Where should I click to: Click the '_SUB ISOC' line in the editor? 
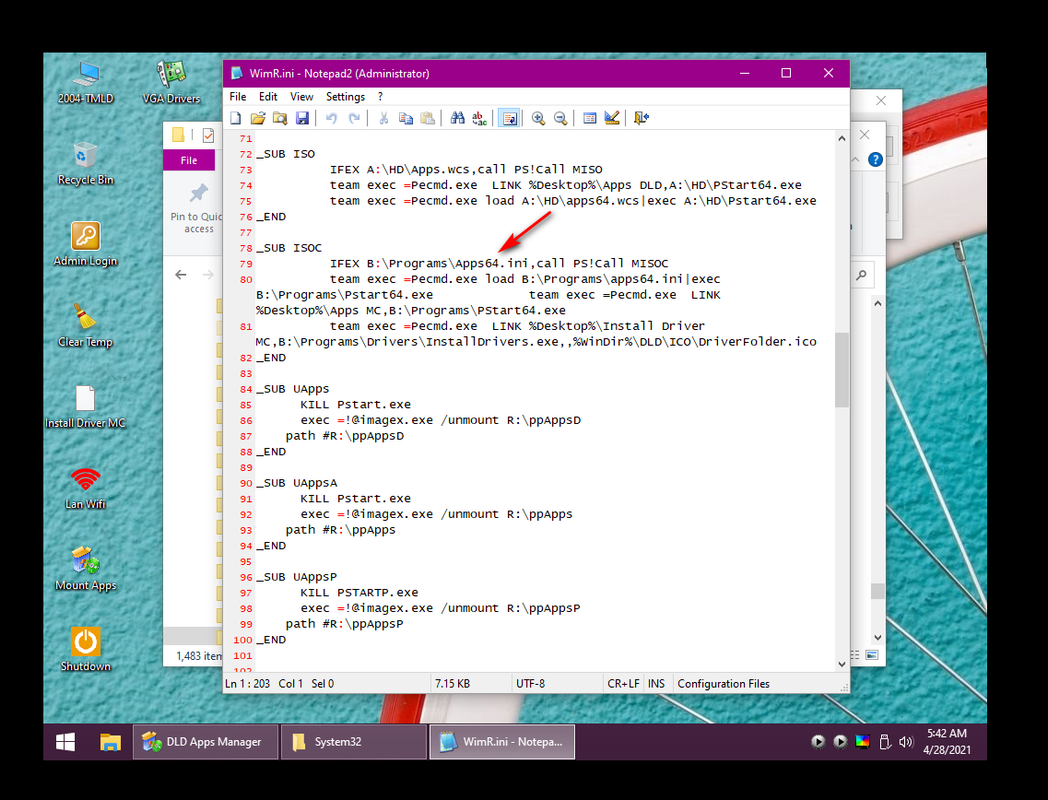pos(289,248)
